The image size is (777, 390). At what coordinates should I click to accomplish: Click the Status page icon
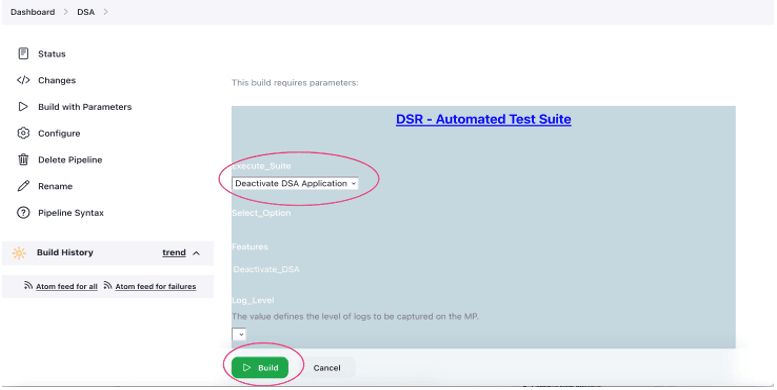point(23,54)
